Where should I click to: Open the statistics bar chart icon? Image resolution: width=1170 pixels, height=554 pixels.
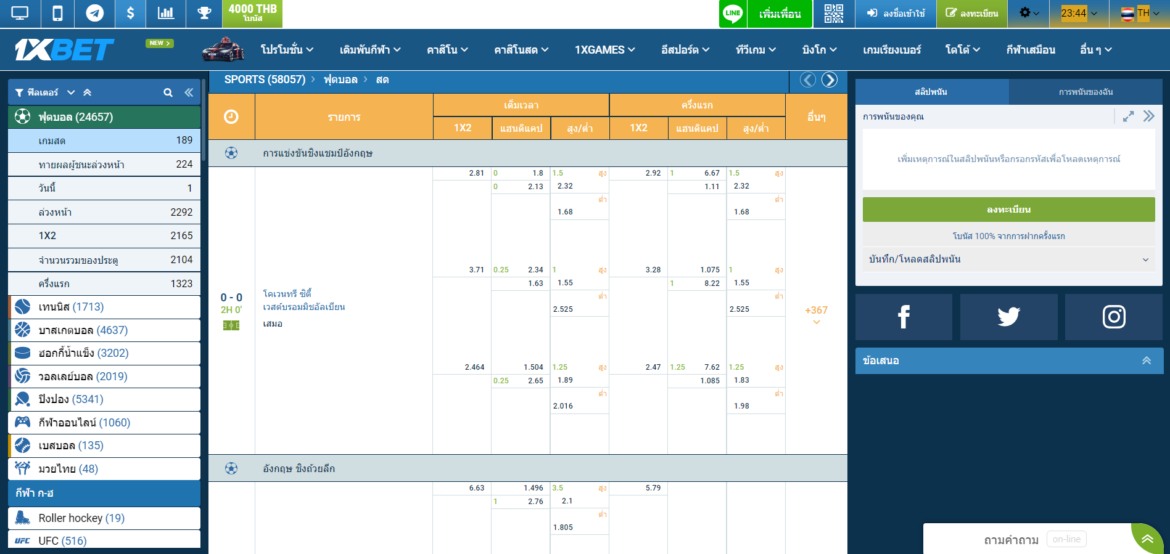(x=167, y=13)
